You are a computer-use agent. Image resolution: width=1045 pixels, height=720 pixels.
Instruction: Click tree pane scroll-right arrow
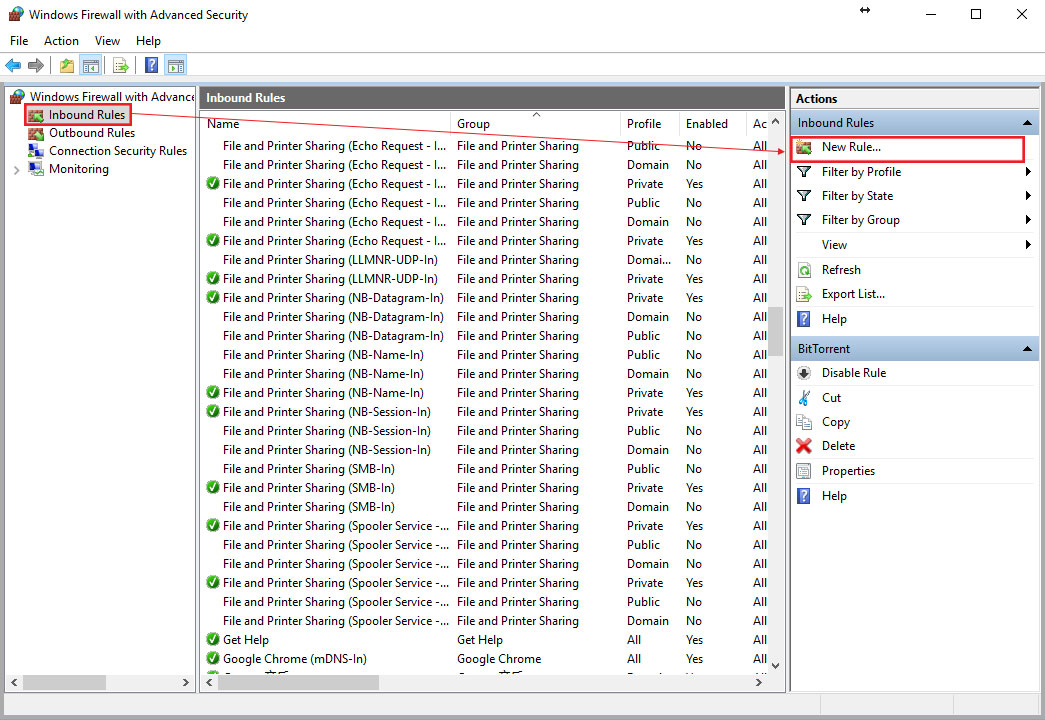click(185, 683)
